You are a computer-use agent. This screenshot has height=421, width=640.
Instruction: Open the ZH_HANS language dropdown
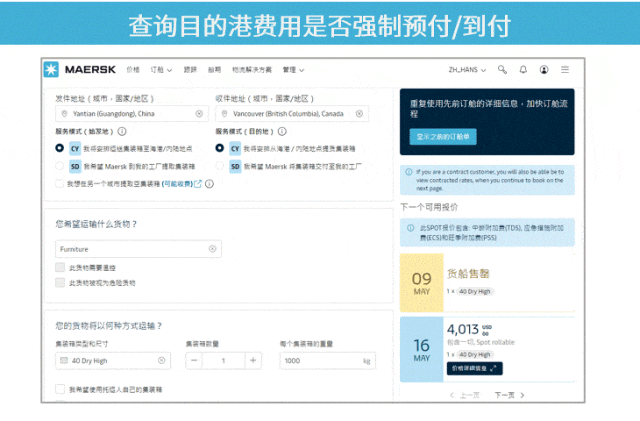coord(467,70)
